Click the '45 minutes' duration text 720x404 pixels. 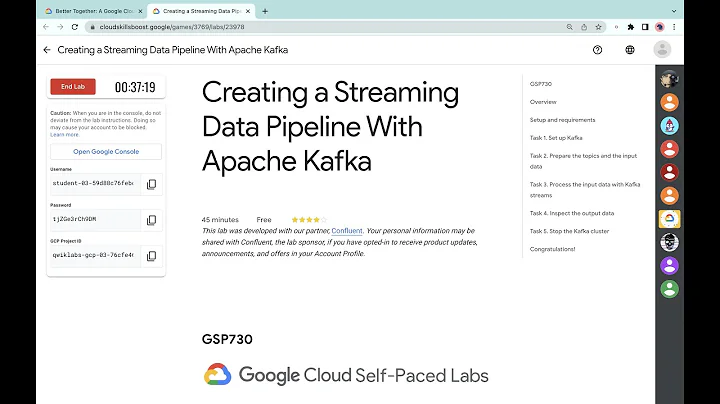(x=220, y=220)
